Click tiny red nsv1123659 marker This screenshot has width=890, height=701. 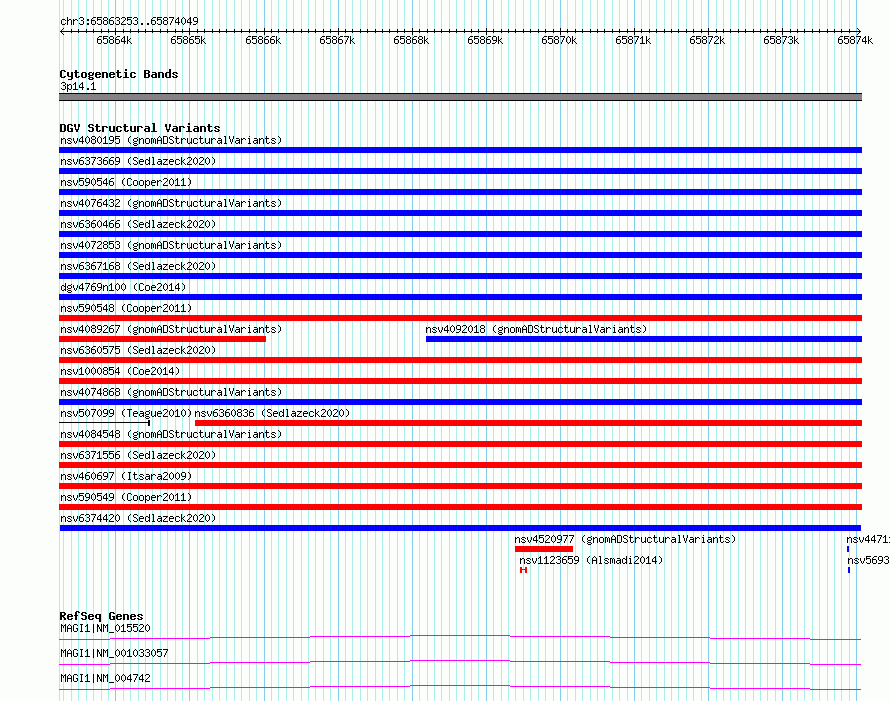[x=523, y=570]
